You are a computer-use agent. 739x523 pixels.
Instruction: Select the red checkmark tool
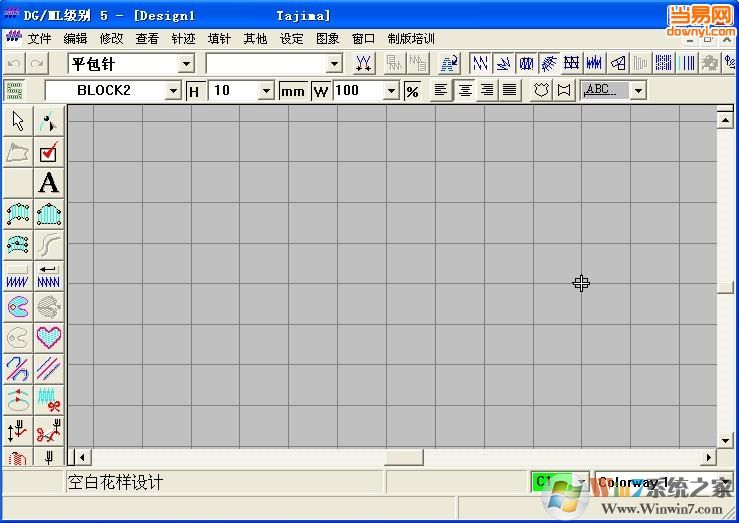click(x=48, y=152)
